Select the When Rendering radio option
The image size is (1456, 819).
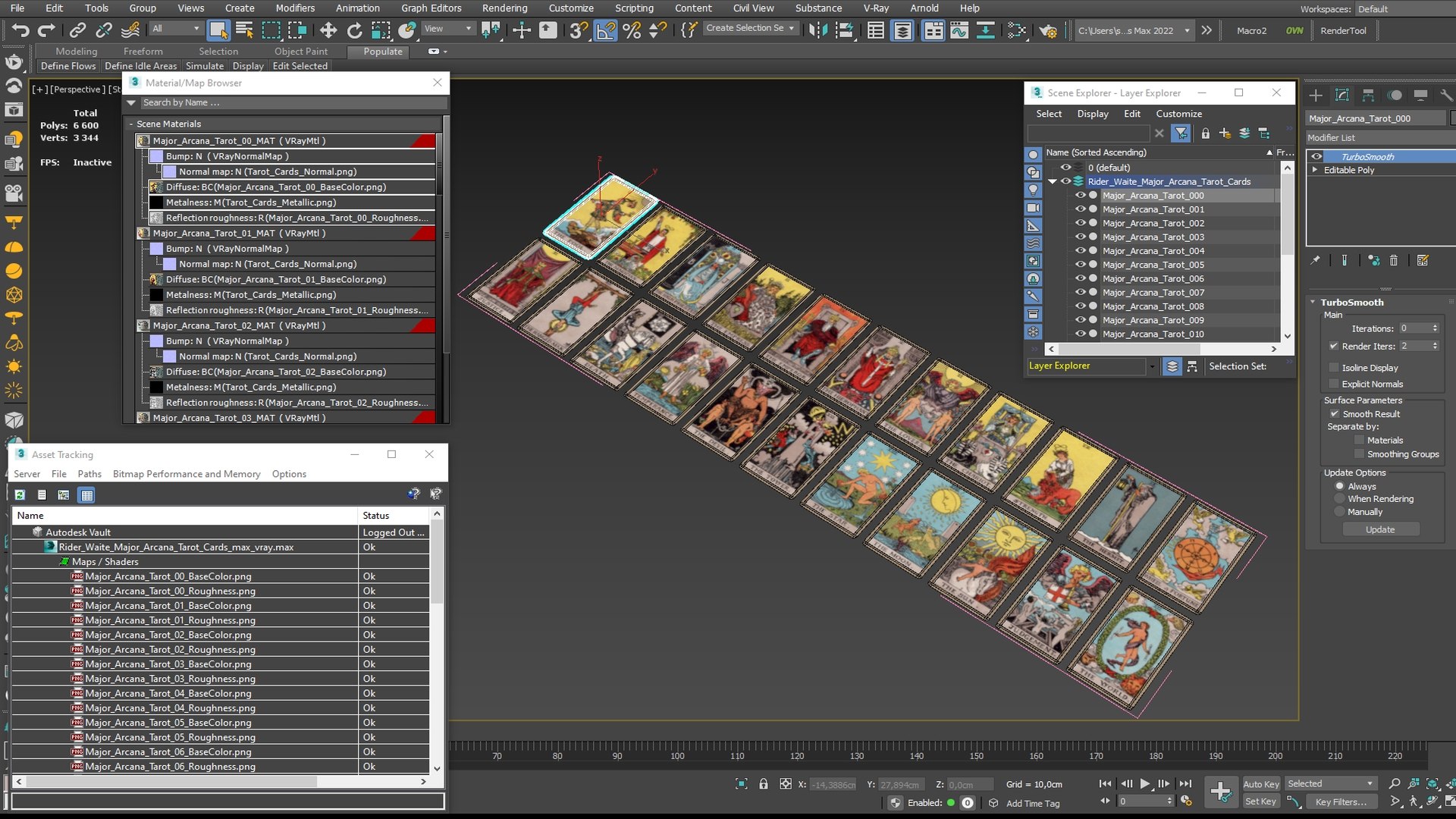coord(1339,499)
